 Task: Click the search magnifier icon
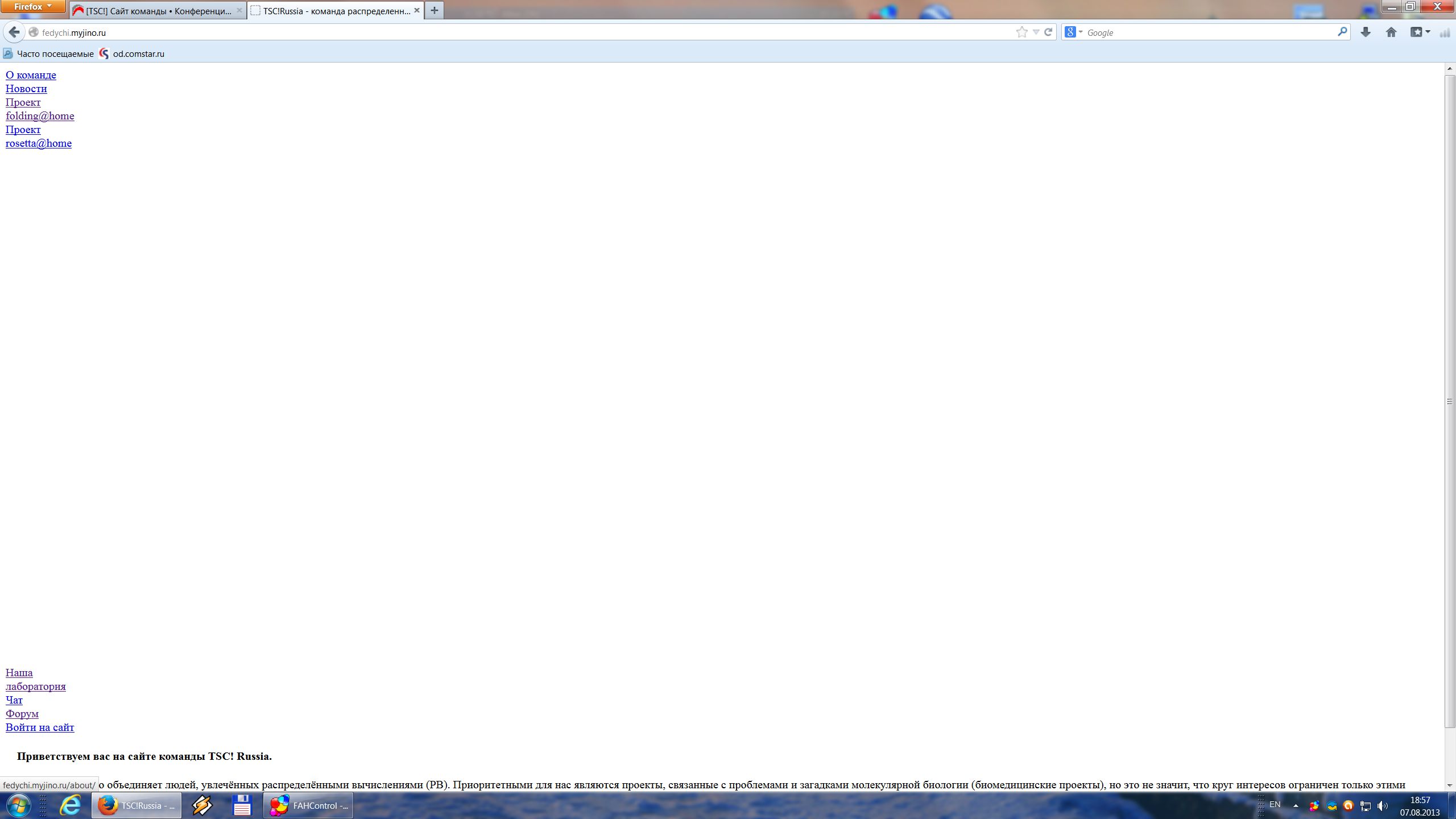click(1342, 32)
